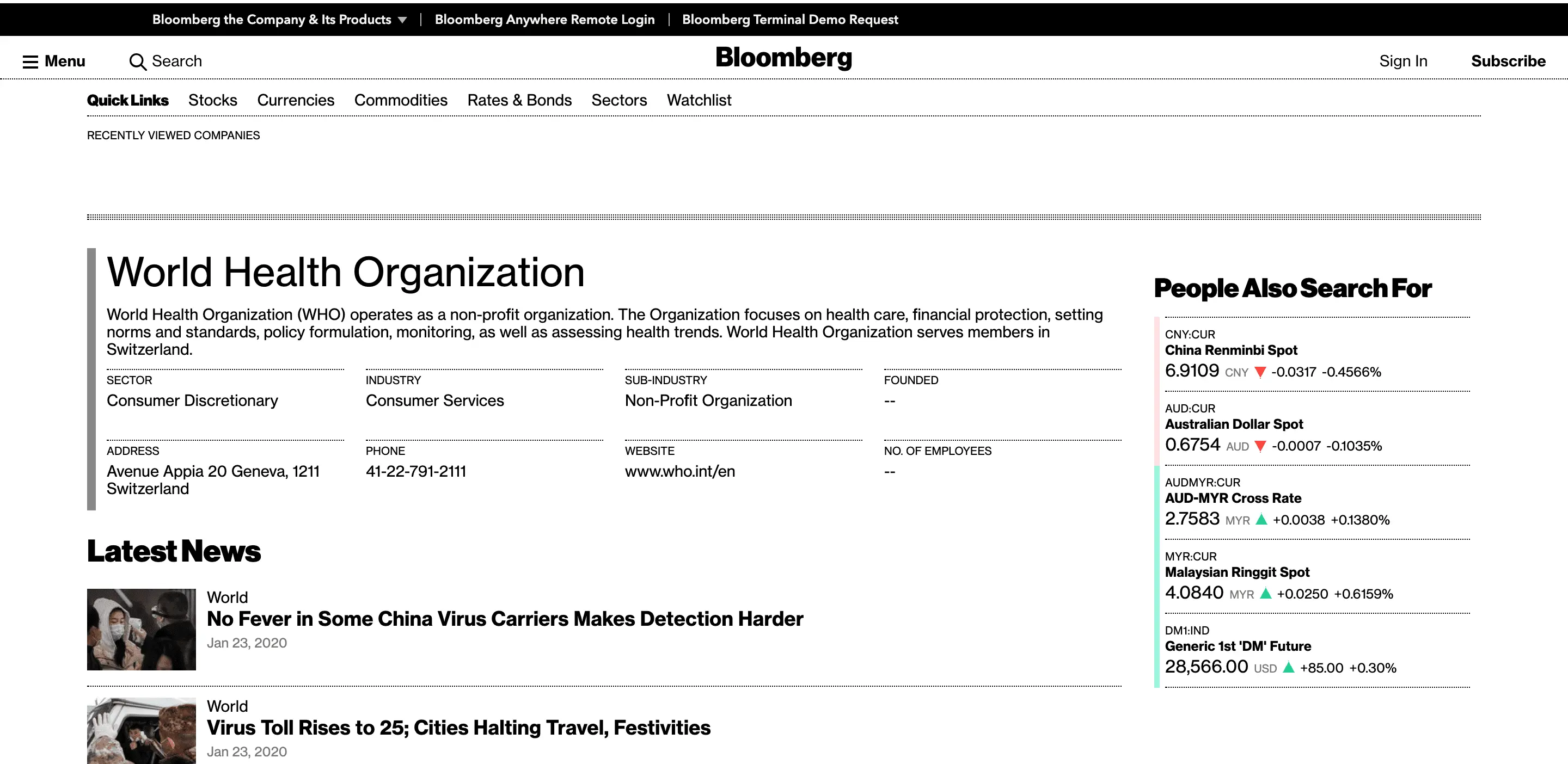Image resolution: width=1568 pixels, height=764 pixels.
Task: Click the hamburger Menu icon
Action: tap(30, 61)
